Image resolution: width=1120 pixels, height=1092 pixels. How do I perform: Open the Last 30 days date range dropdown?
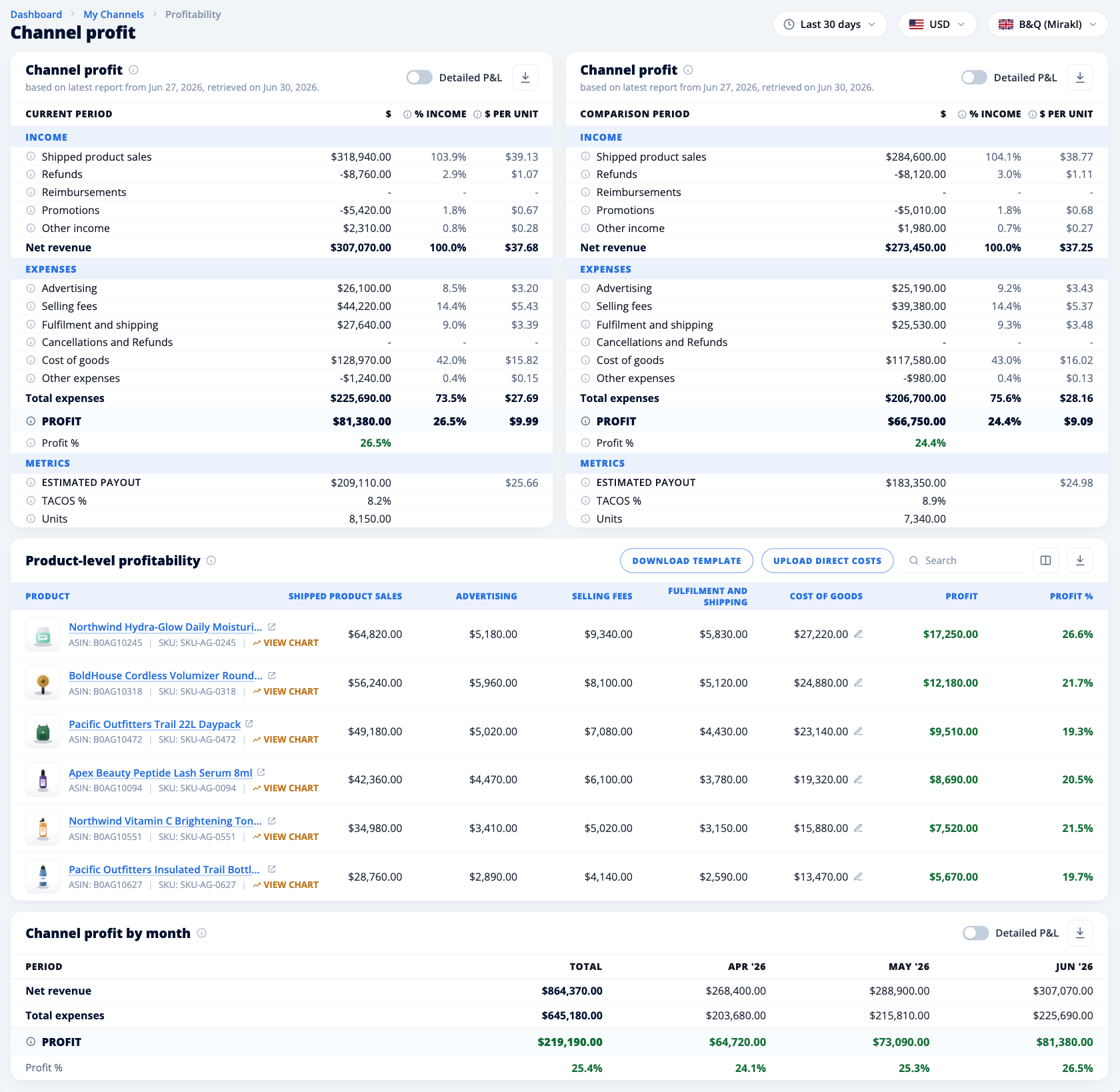830,25
